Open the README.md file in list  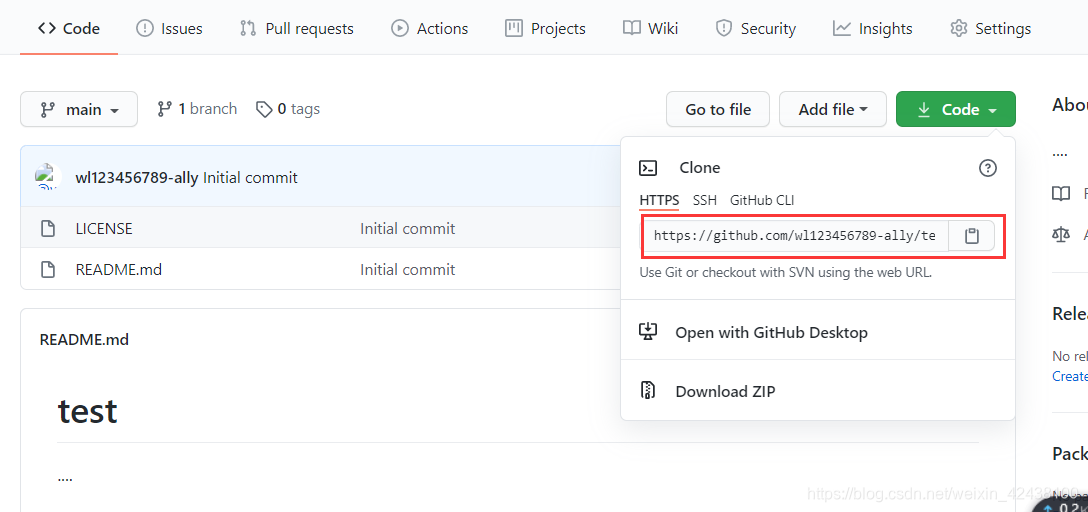click(119, 269)
